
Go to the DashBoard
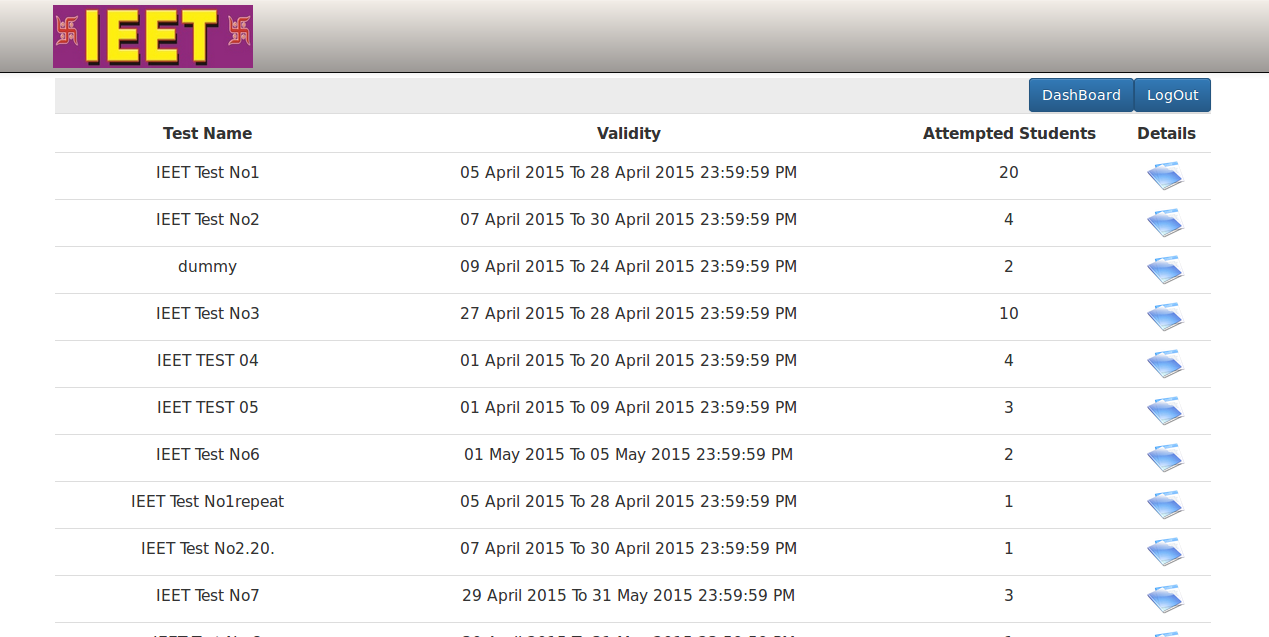point(1081,95)
